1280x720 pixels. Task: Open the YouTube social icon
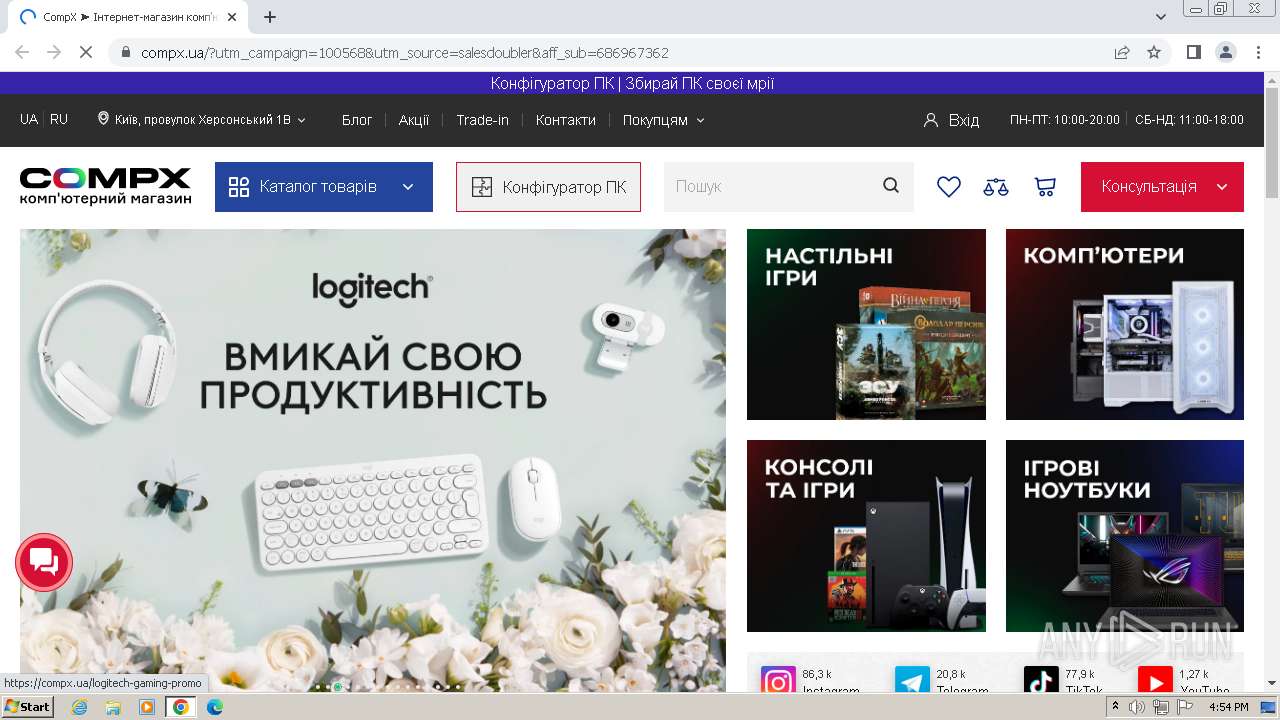click(1155, 682)
